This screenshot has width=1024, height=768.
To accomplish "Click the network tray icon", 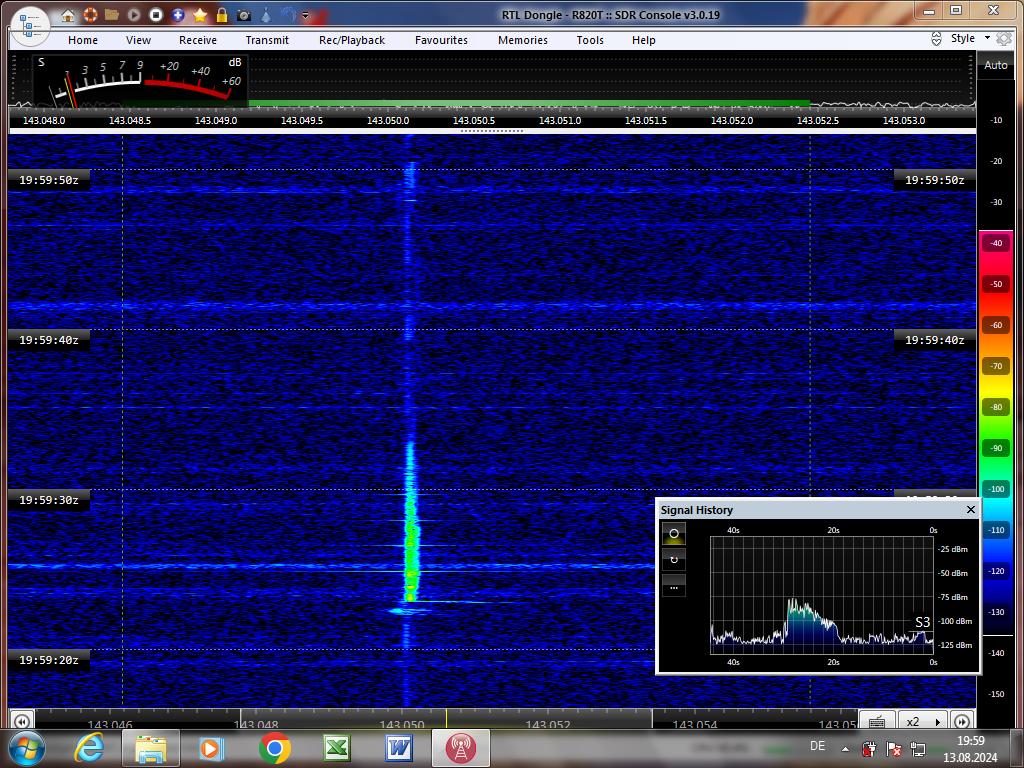I will click(x=918, y=749).
